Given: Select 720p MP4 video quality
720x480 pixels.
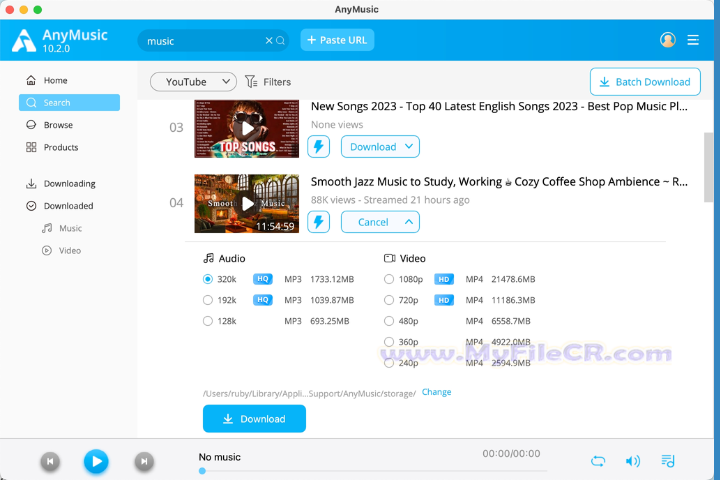Looking at the screenshot, I should 389,300.
